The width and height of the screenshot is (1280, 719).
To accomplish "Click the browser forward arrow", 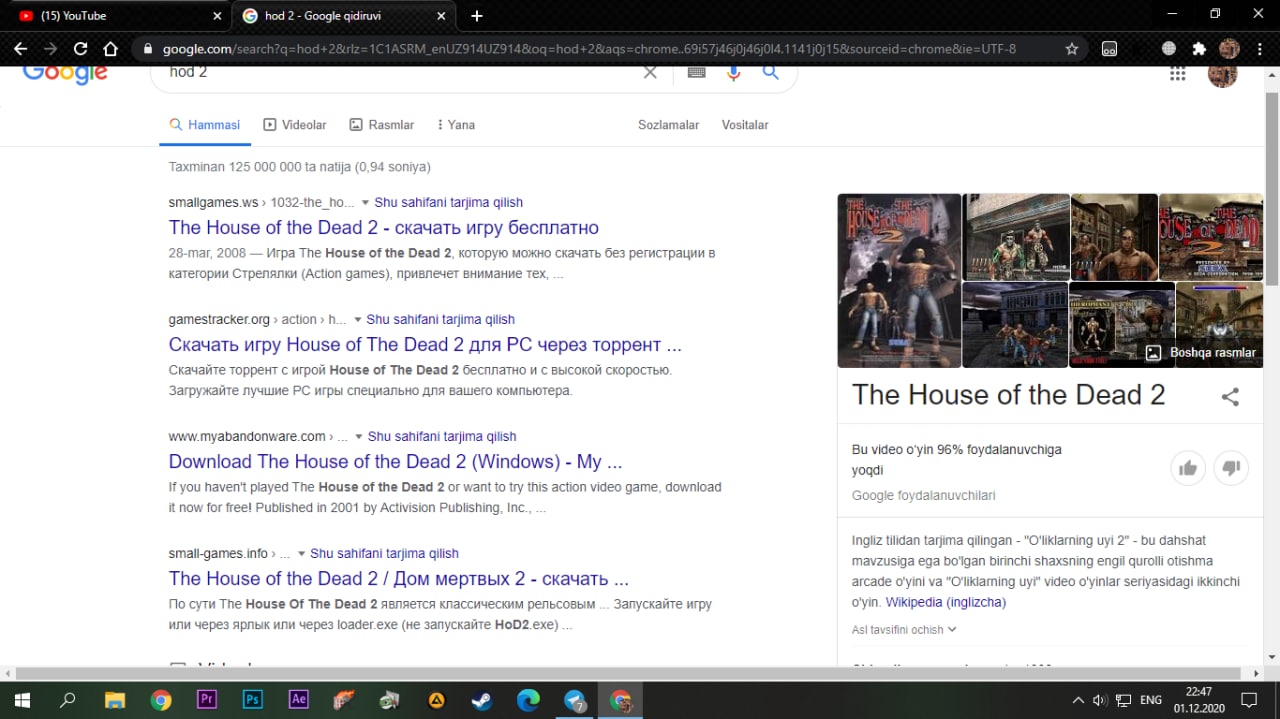I will (x=50, y=48).
